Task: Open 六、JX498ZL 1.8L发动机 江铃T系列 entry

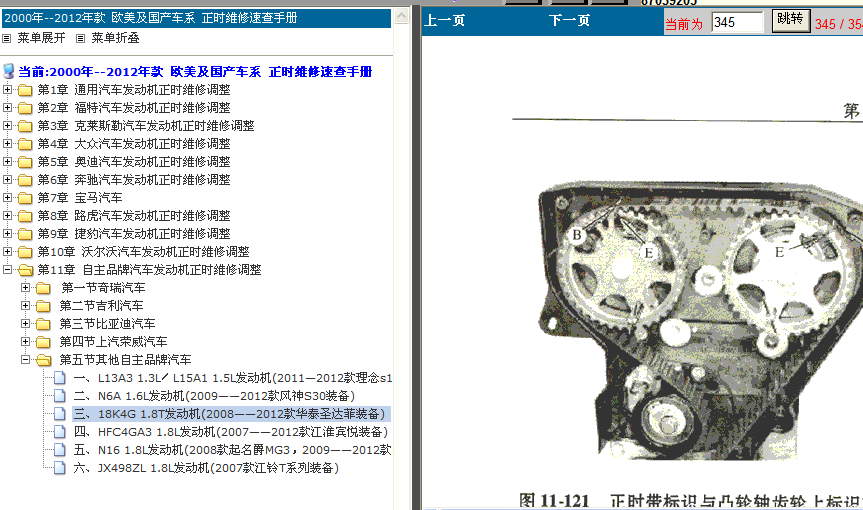Action: 206,468
